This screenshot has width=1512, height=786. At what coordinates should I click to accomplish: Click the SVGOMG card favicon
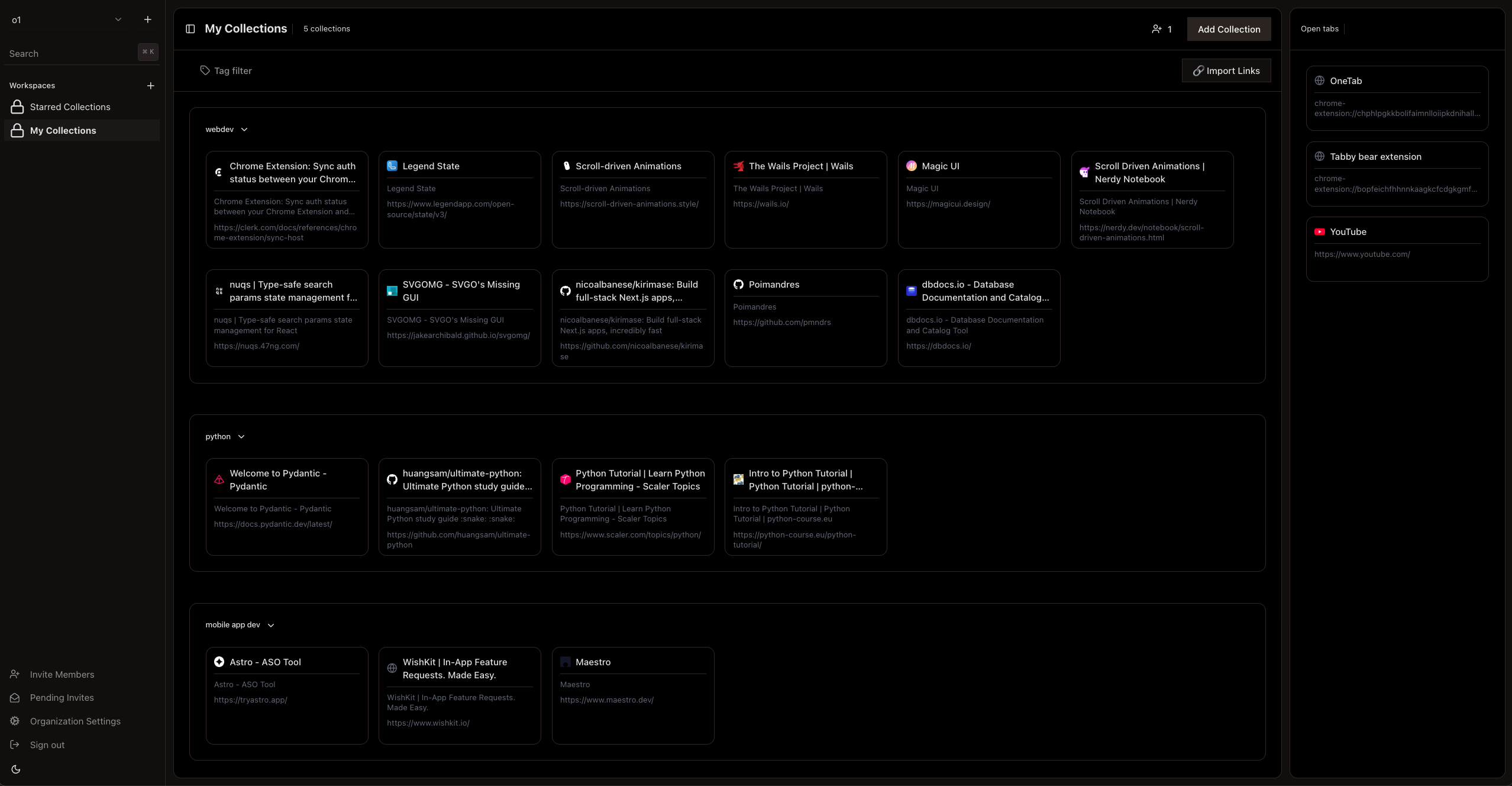[392, 291]
